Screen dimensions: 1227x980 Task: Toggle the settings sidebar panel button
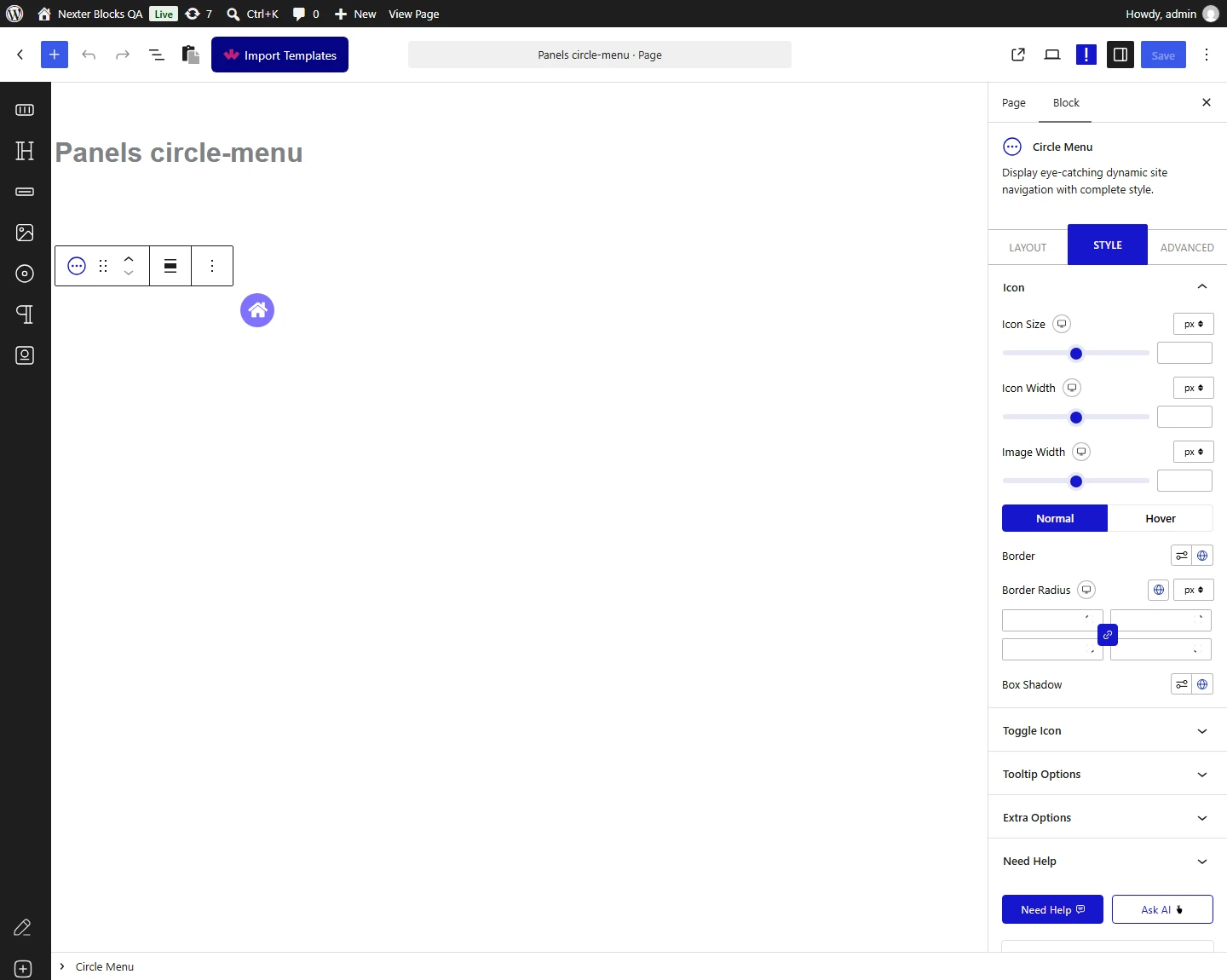(1120, 55)
